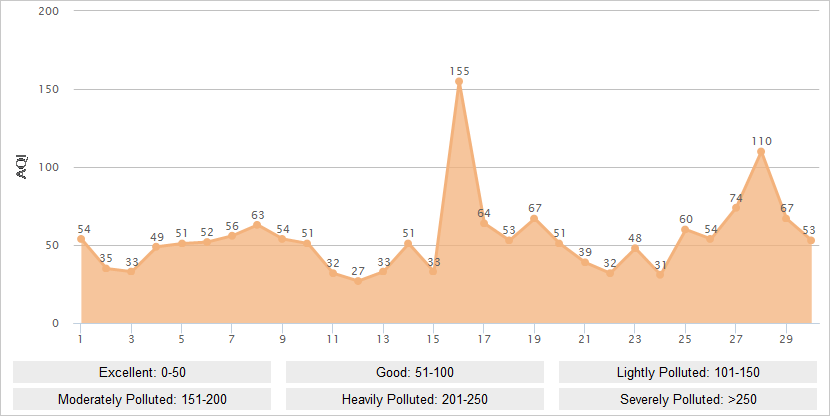Choose the Lightly Polluted: 101-150 legend box
This screenshot has height=416, width=830.
688,372
